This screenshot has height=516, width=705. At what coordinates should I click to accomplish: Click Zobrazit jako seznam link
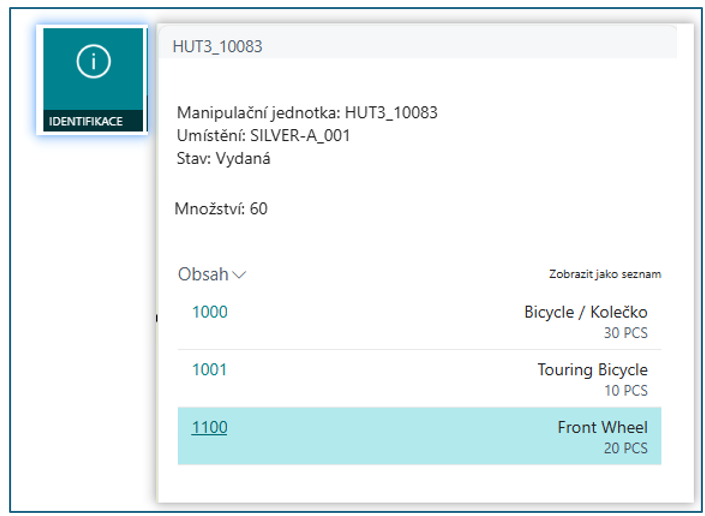[x=604, y=274]
